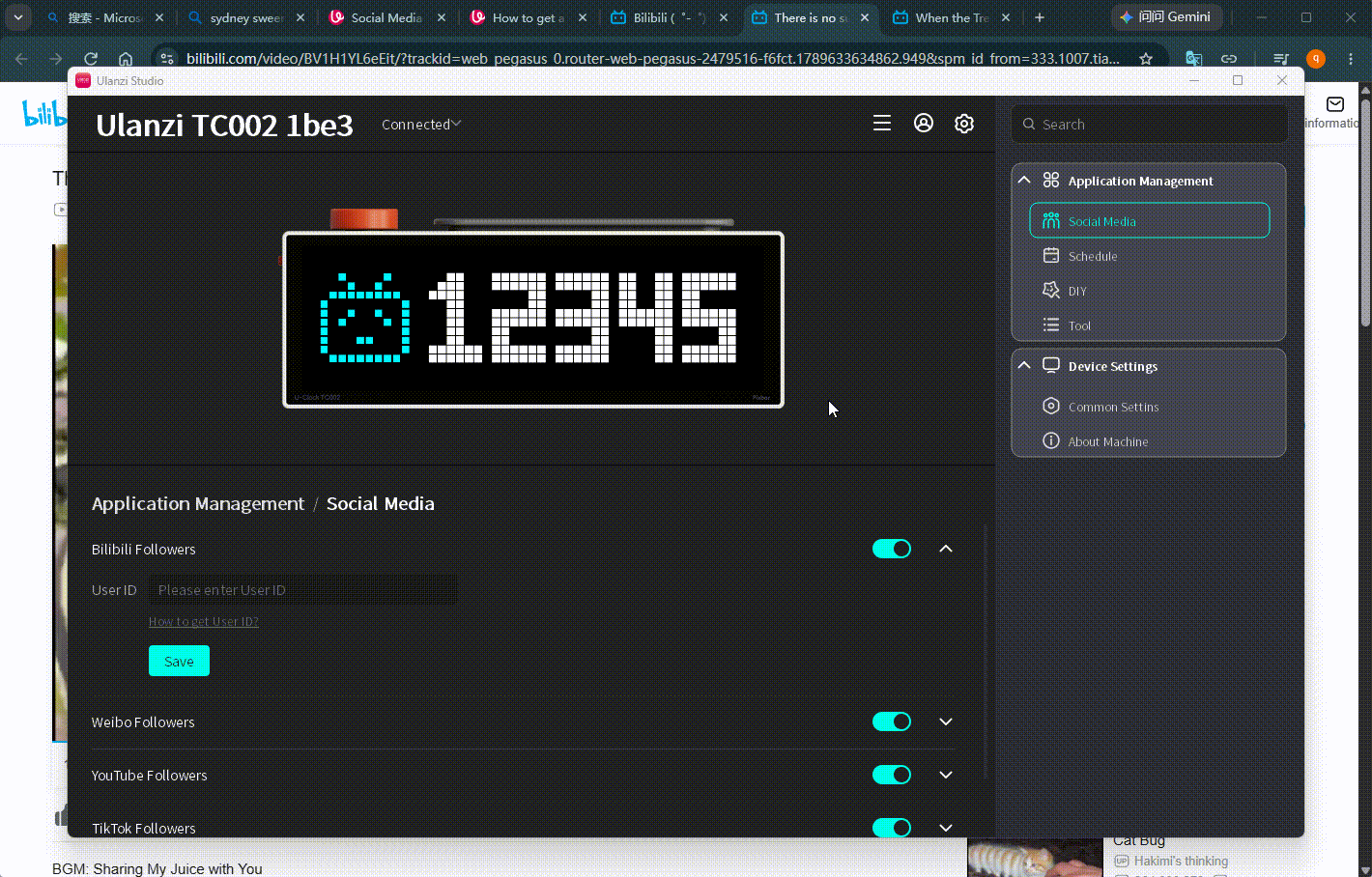The height and width of the screenshot is (877, 1372).
Task: Click the Save button
Action: coord(179,661)
